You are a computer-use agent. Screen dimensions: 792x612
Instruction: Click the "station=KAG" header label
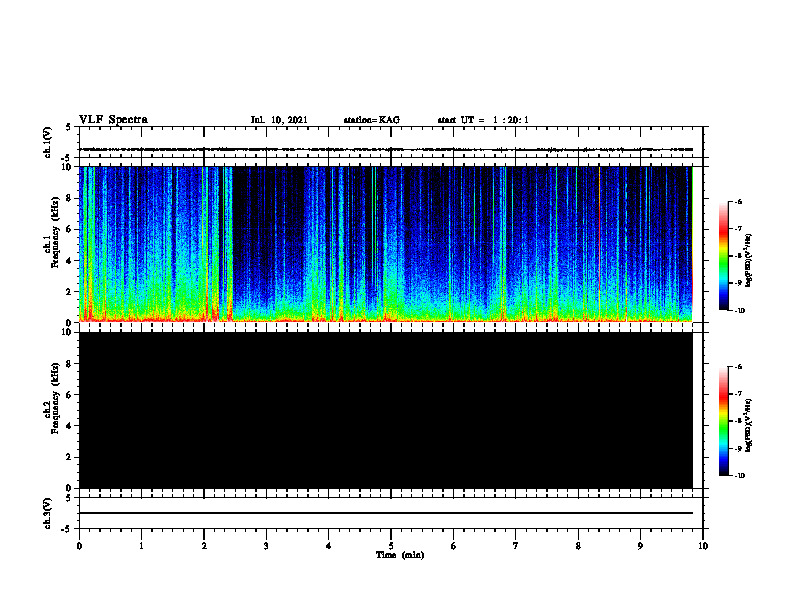(x=372, y=120)
